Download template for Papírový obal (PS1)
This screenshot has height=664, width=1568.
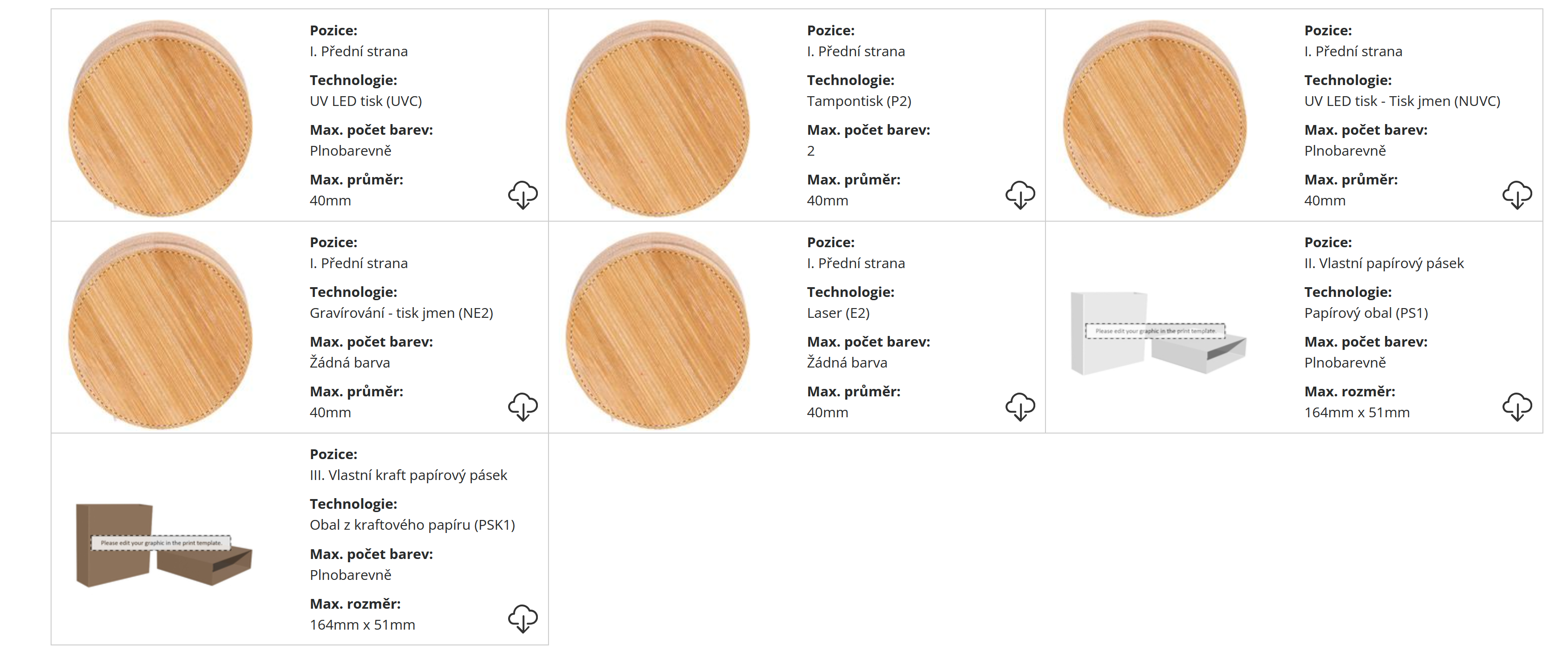pos(1517,407)
